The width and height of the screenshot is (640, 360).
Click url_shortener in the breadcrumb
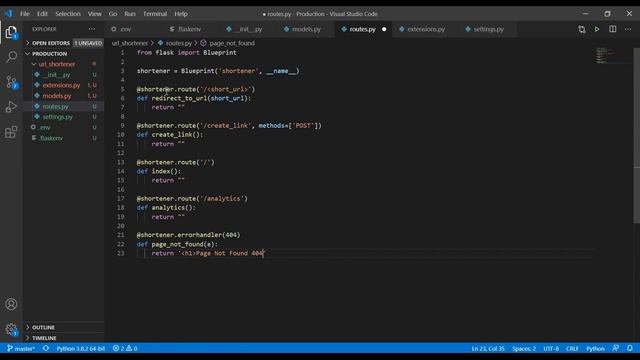[x=130, y=43]
